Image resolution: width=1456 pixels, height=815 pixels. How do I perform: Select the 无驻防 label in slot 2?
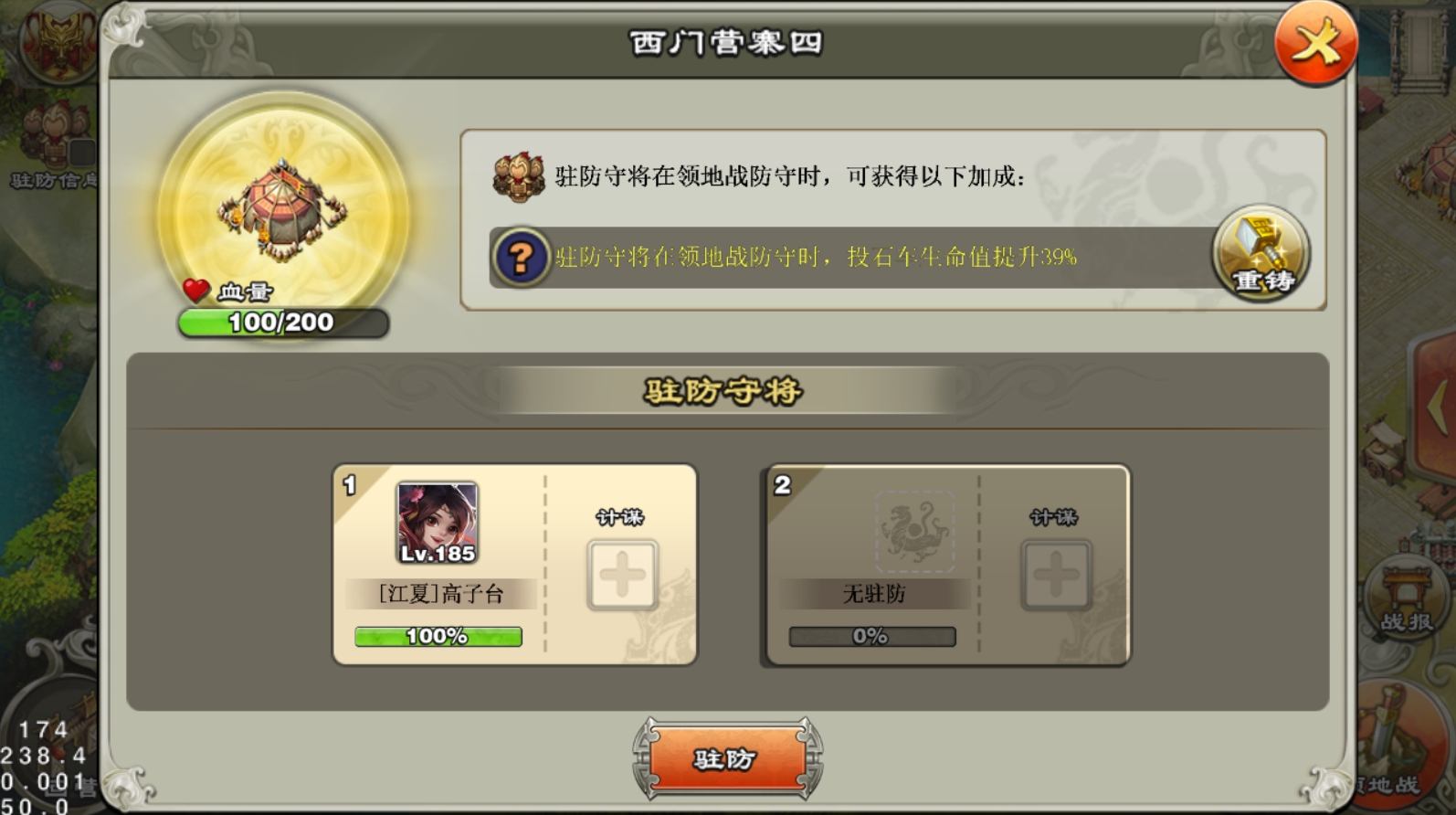tap(874, 594)
